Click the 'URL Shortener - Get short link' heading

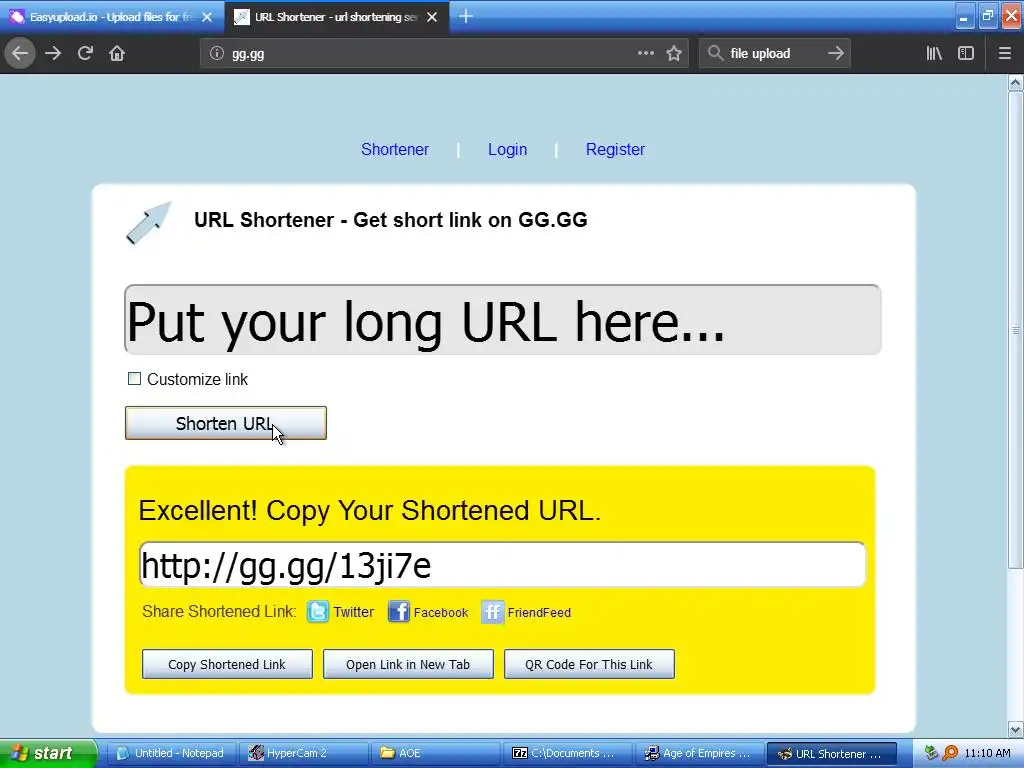391,220
